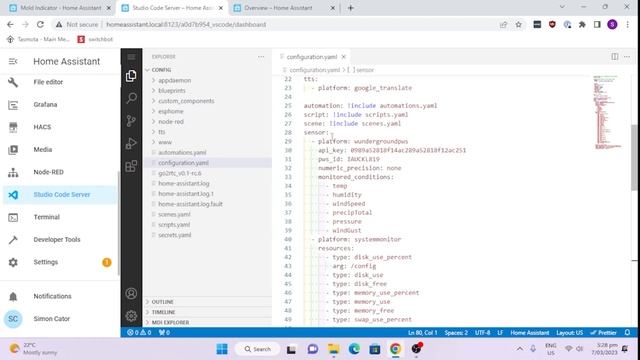Open the editor more actions ellipsis

point(627,57)
